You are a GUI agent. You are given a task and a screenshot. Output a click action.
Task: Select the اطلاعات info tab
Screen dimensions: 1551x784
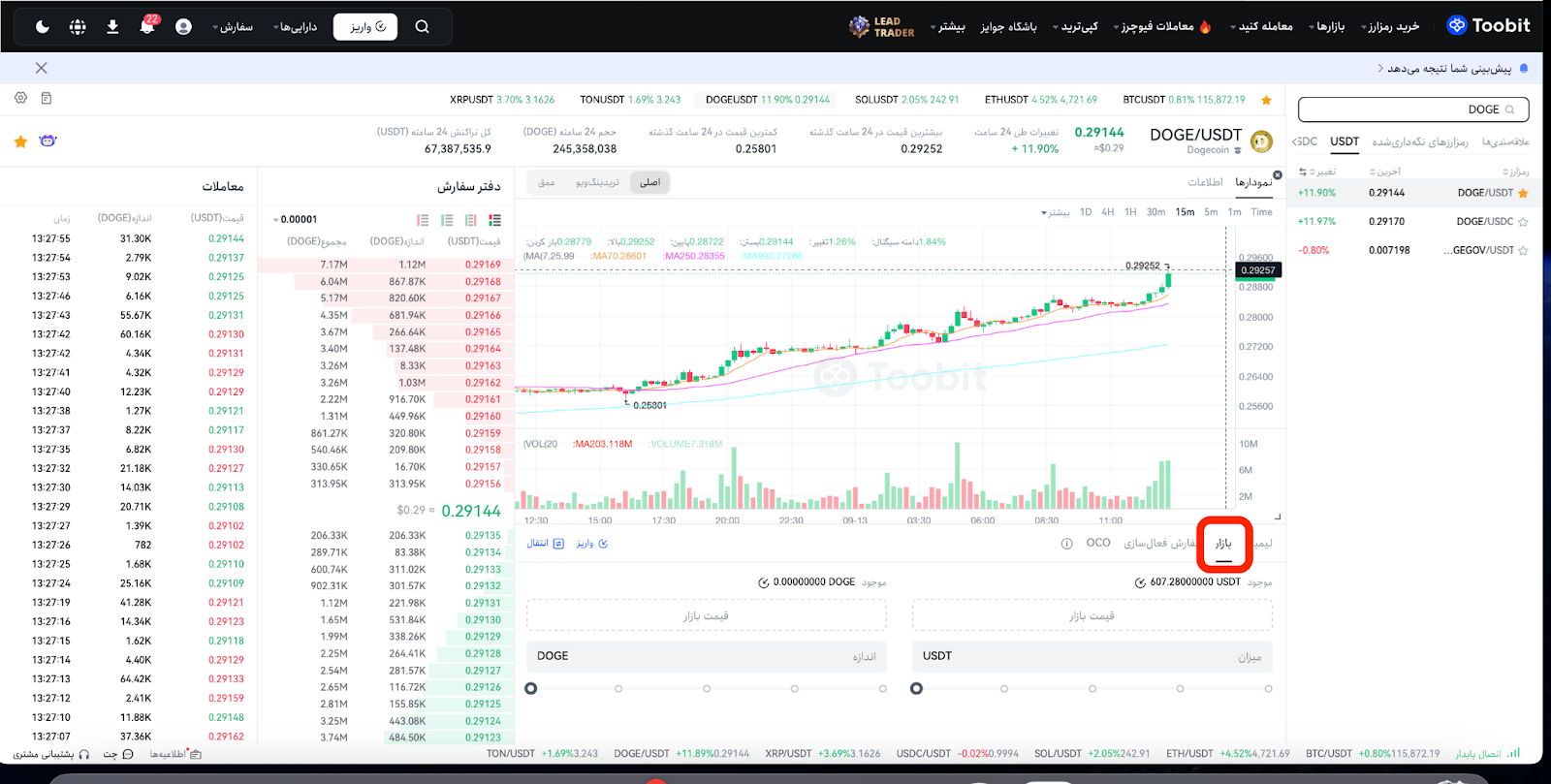pos(1205,182)
